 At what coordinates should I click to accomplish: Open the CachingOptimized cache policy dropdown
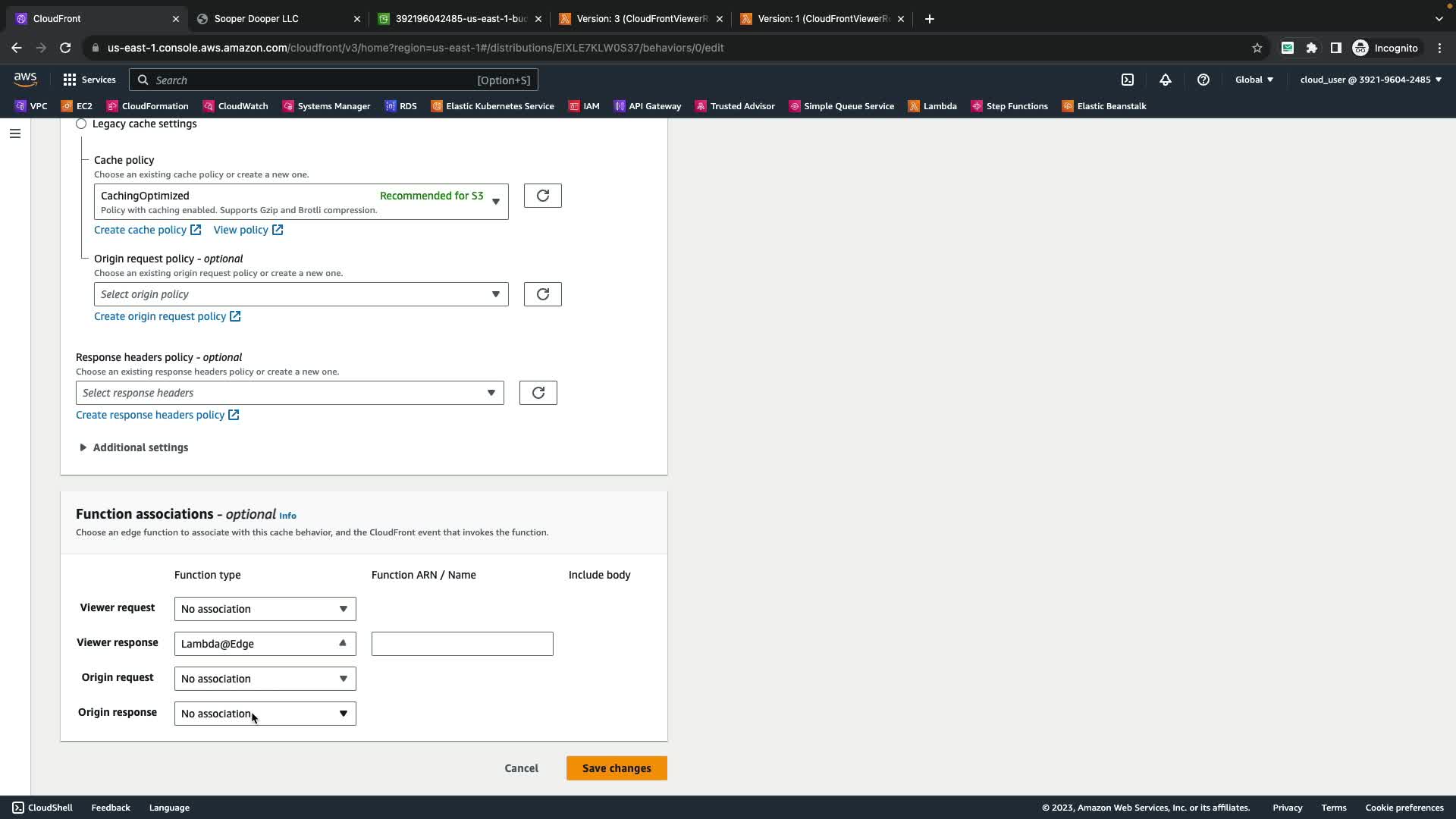pyautogui.click(x=301, y=202)
